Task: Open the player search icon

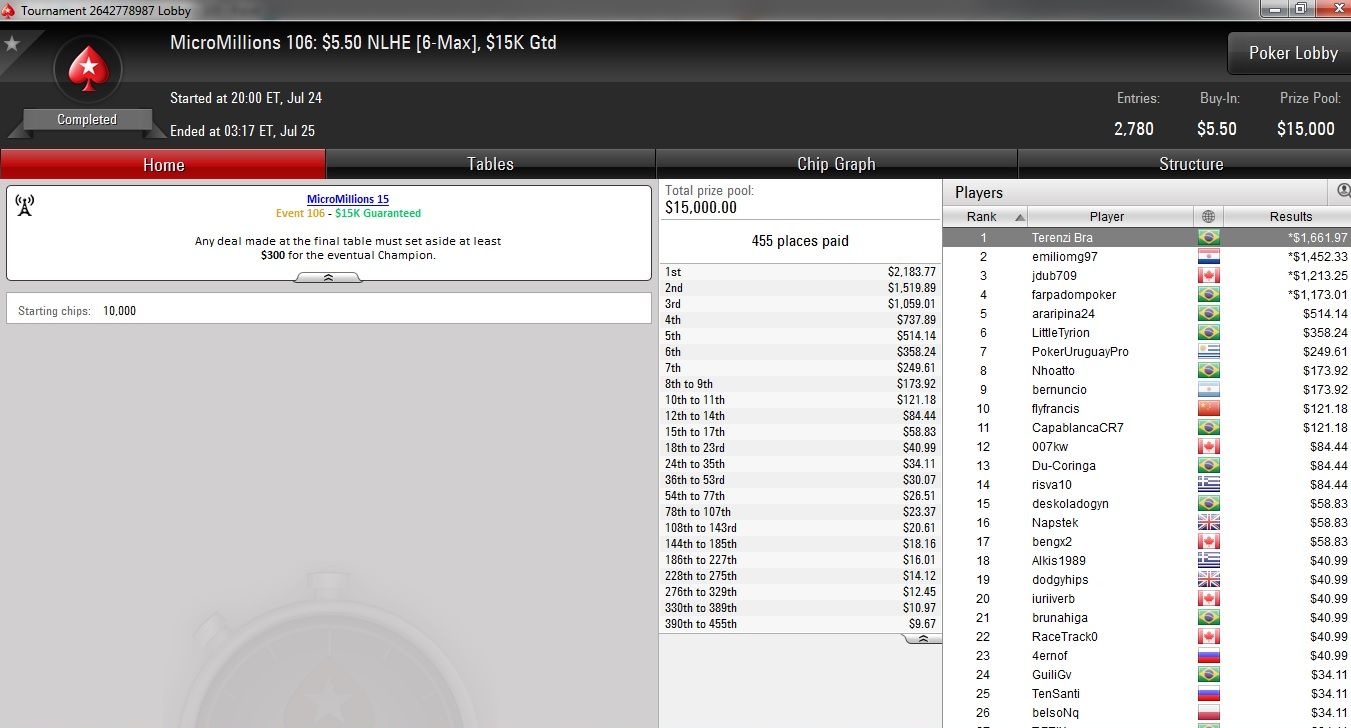Action: tap(1344, 191)
